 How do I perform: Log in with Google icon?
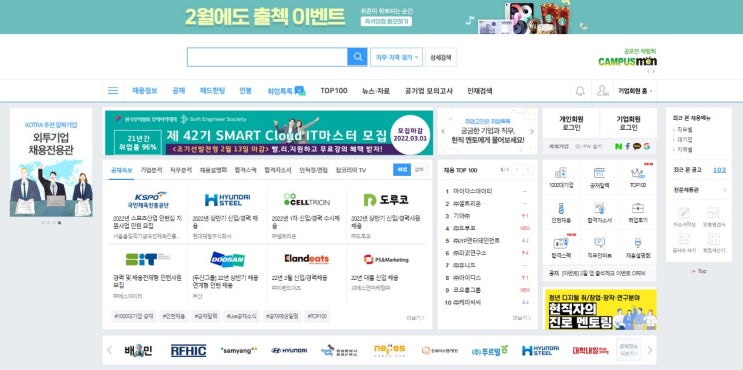(647, 146)
